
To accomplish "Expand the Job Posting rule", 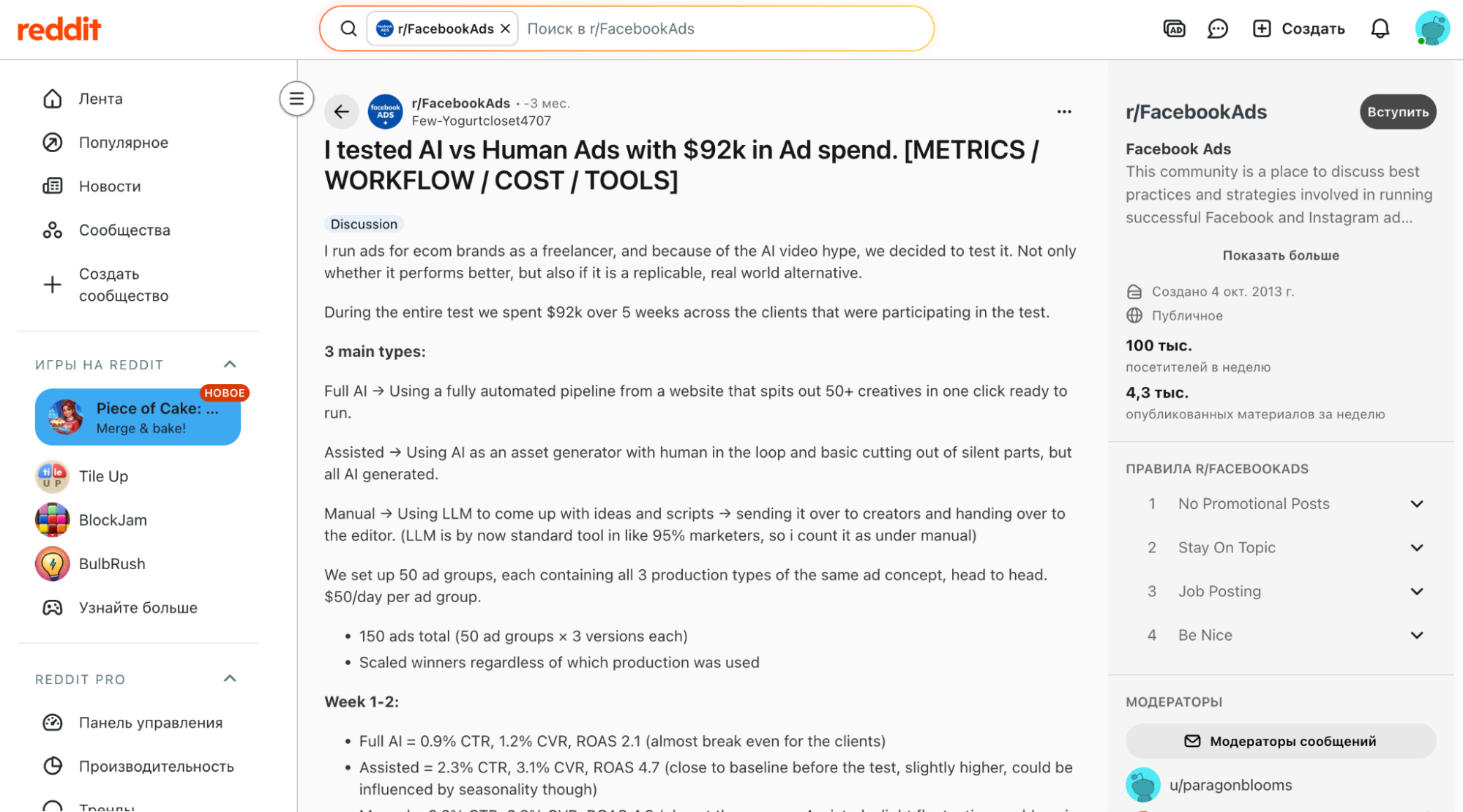I will click(x=1281, y=592).
